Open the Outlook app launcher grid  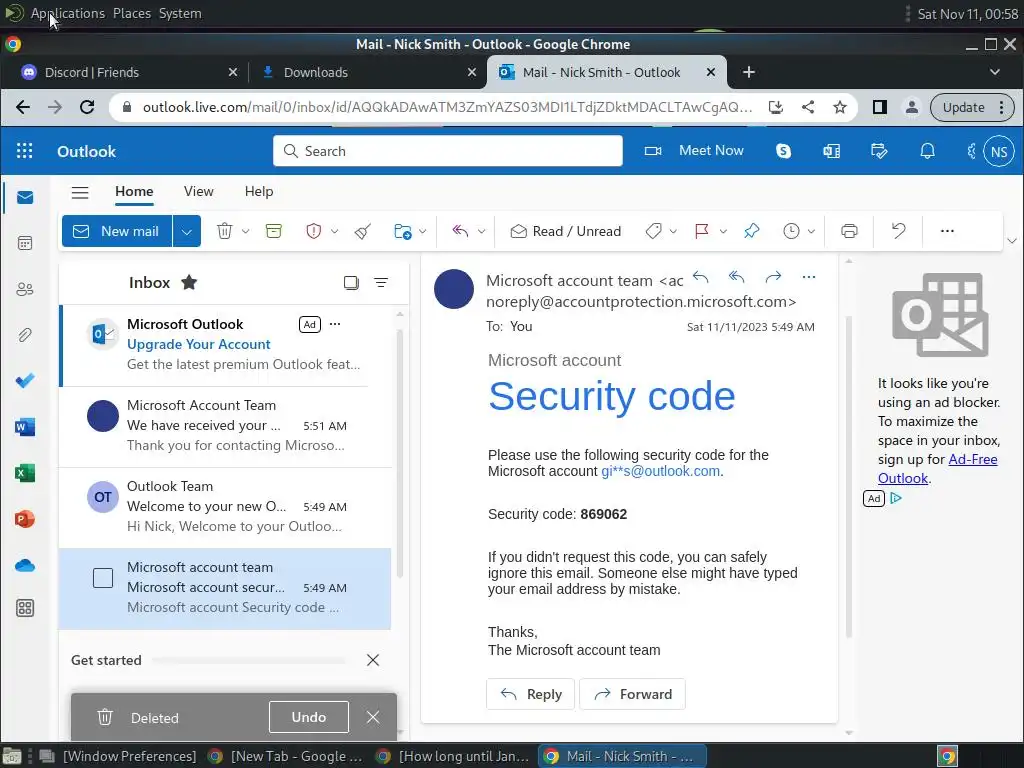tap(24, 151)
